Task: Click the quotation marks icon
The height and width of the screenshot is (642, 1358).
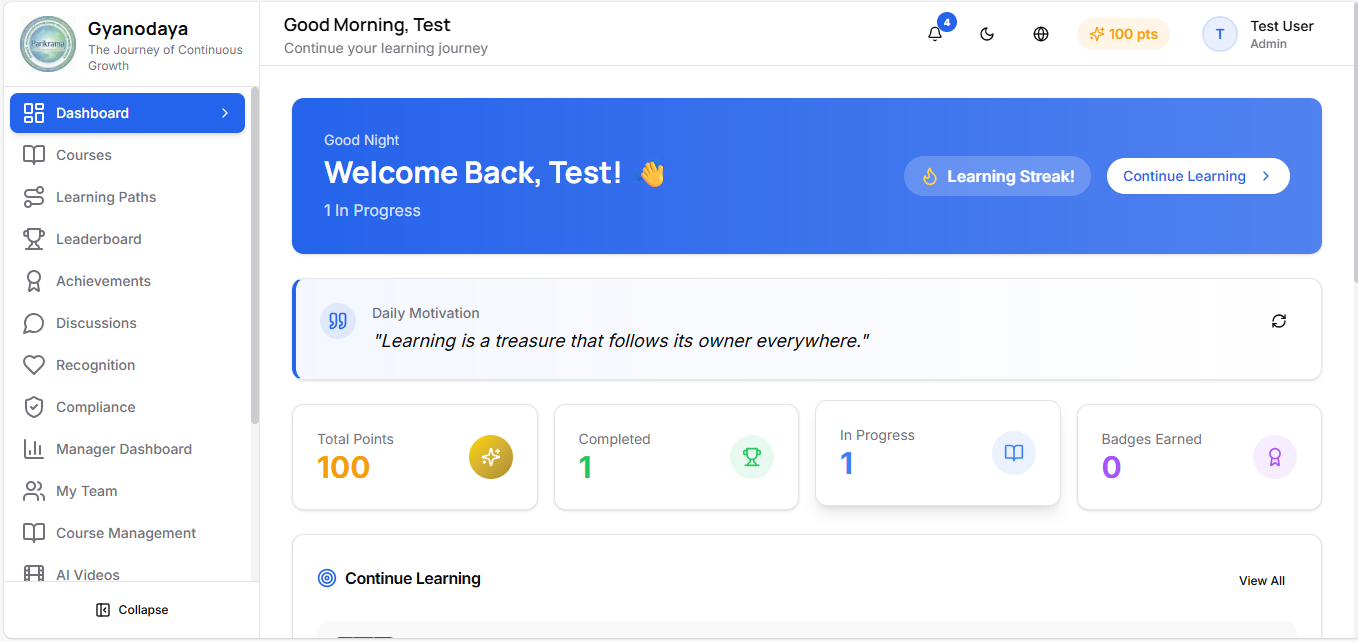Action: pyautogui.click(x=338, y=321)
